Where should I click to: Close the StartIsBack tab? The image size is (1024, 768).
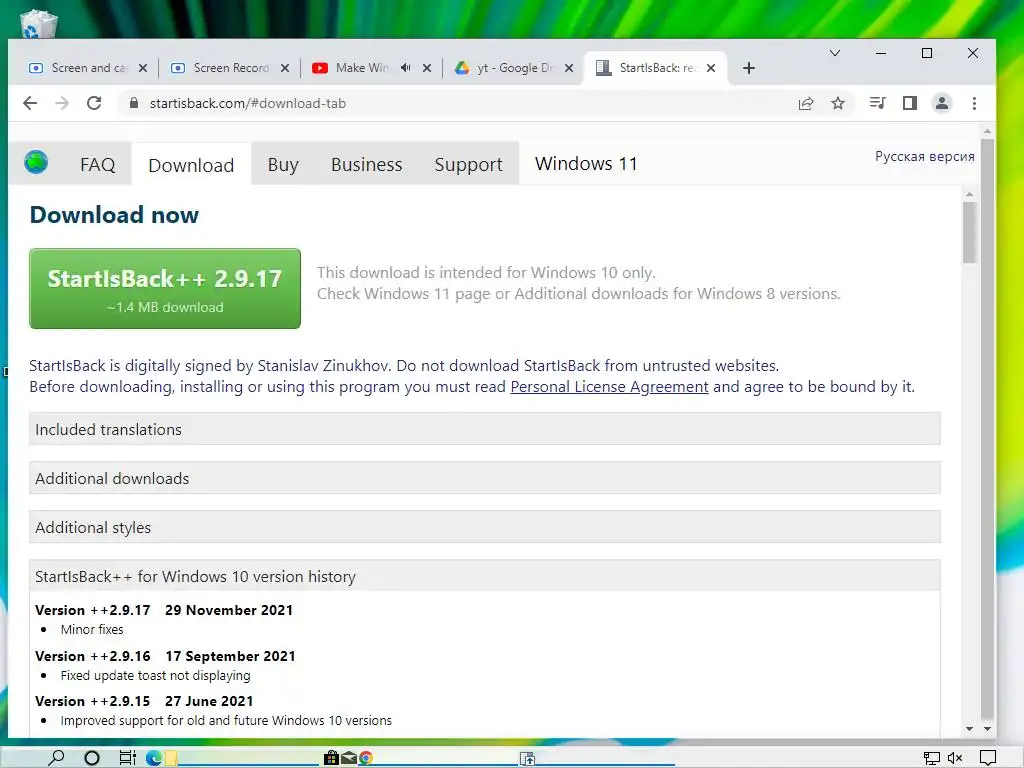[711, 68]
